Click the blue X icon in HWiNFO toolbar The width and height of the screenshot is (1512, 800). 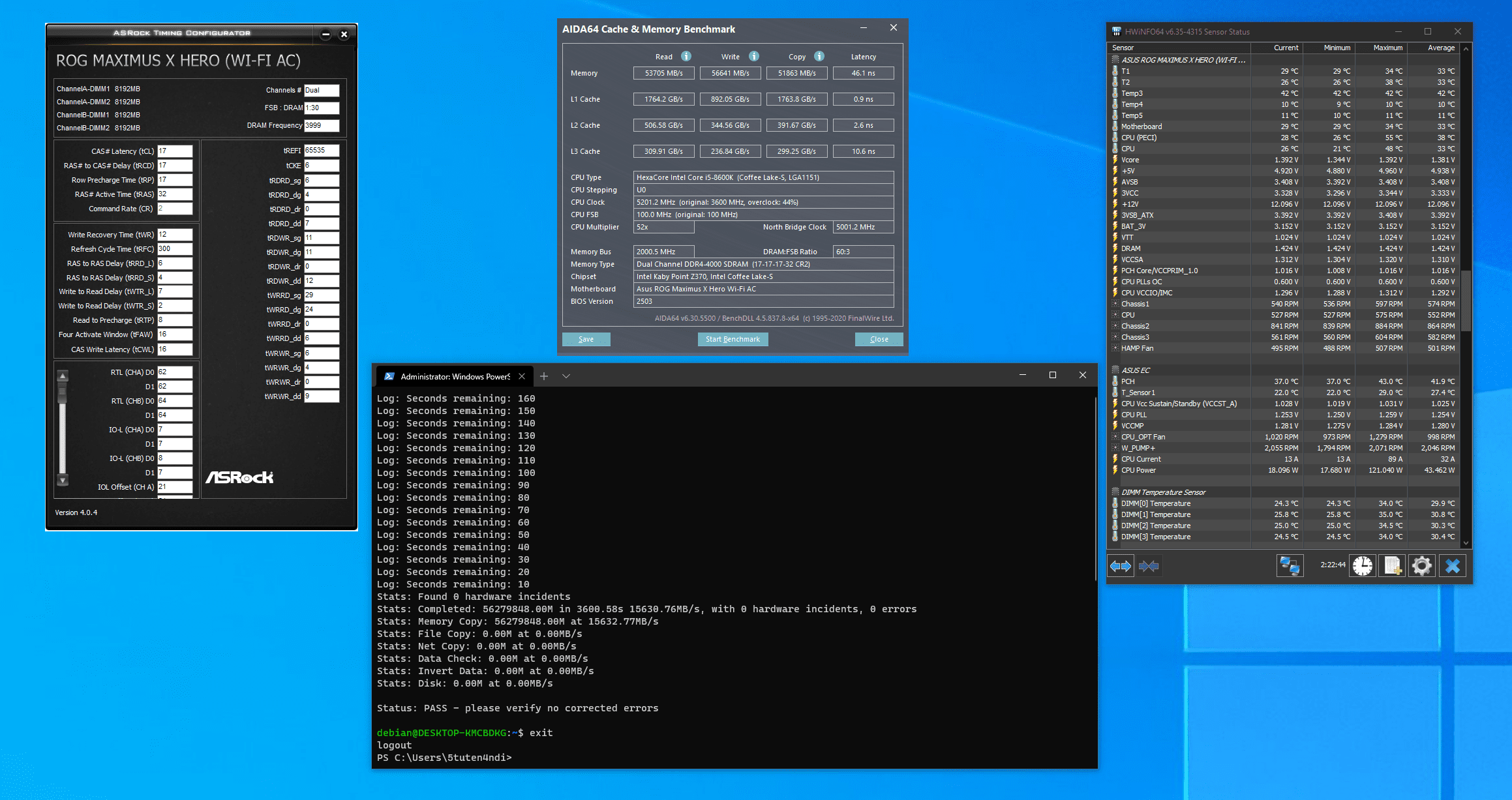[x=1453, y=565]
